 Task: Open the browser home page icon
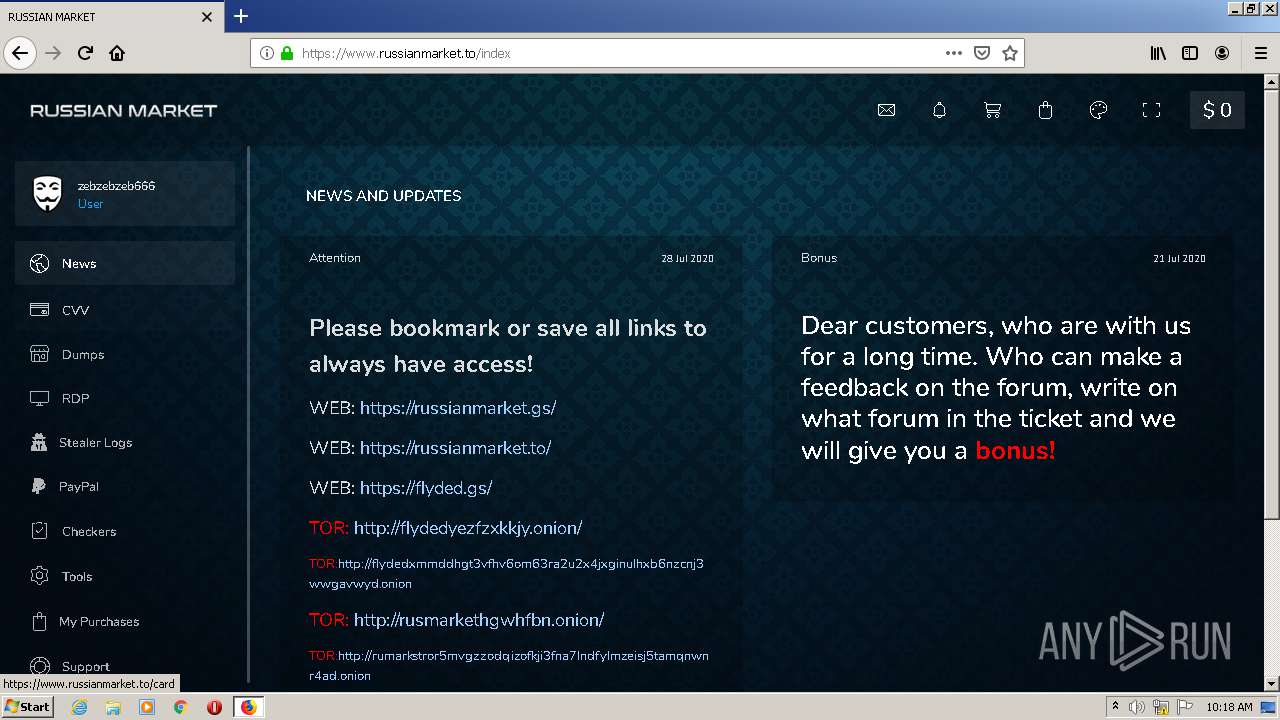117,53
